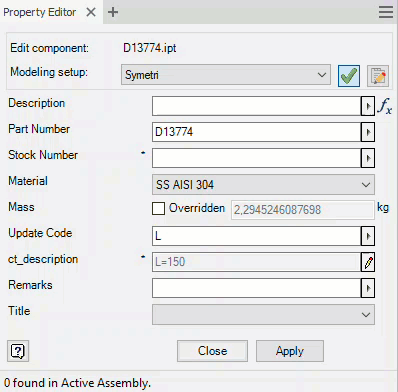The width and height of the screenshot is (398, 392).
Task: Open the fx function editor for Description
Action: tap(385, 106)
